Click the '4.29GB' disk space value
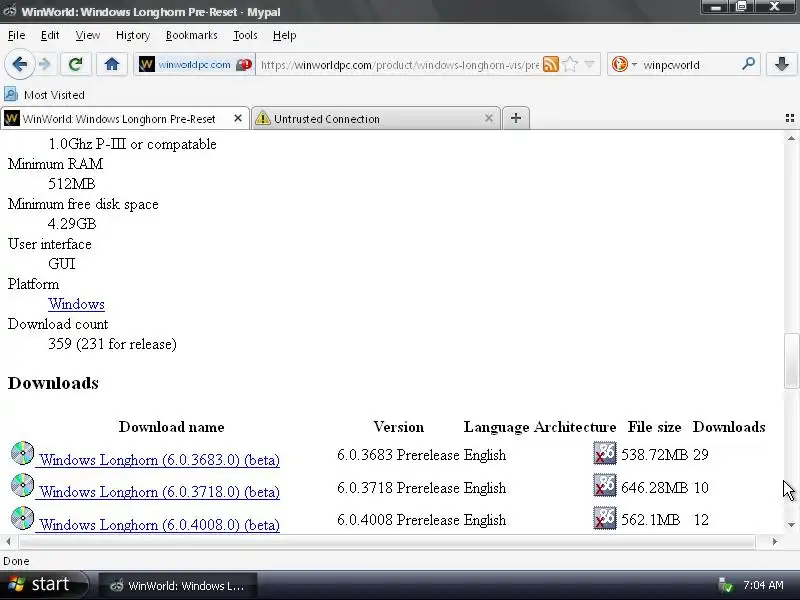Image resolution: width=800 pixels, height=600 pixels. 72,224
